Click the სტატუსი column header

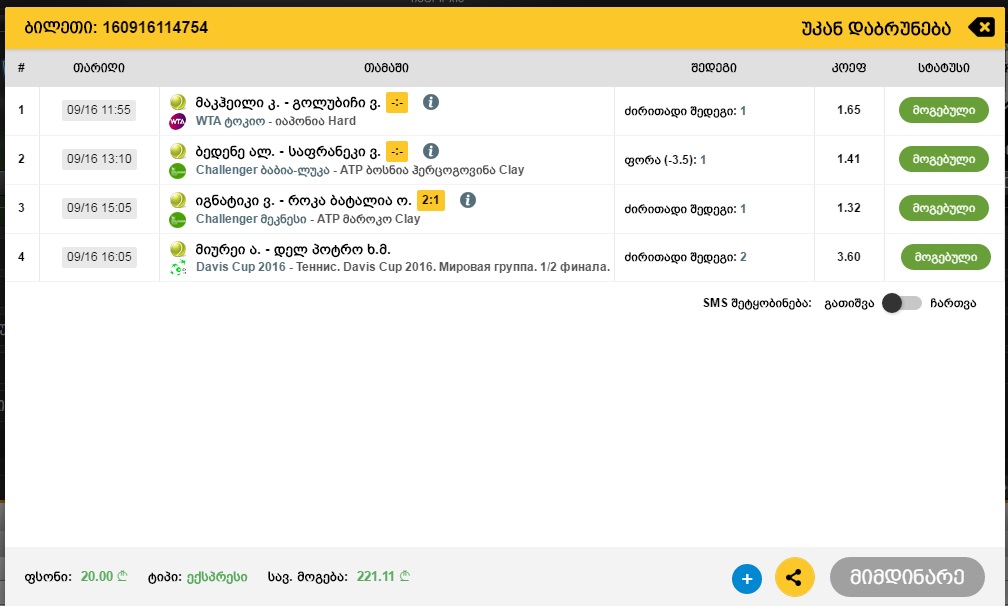pos(944,67)
